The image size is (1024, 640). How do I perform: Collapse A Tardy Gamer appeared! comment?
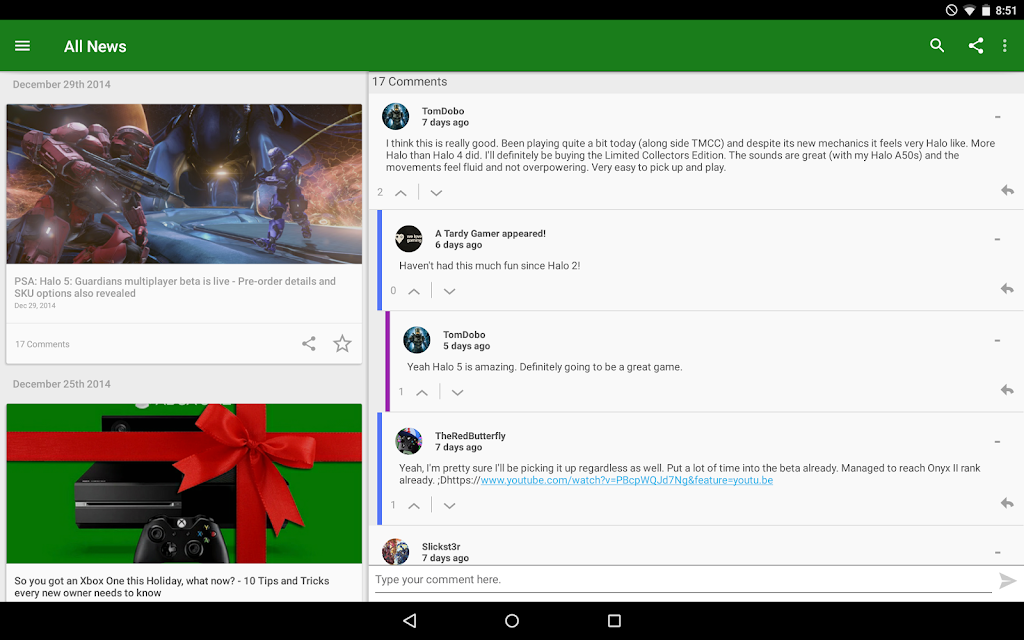(x=997, y=239)
